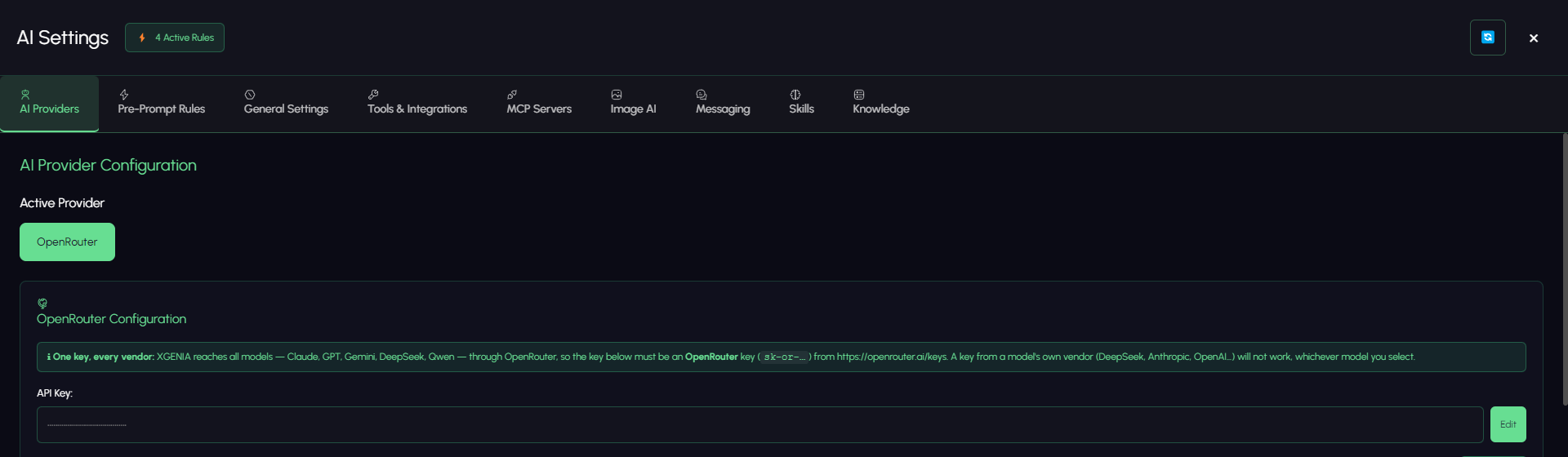
Task: Click the openrouter.ai/keys URL in the notice
Action: point(892,357)
